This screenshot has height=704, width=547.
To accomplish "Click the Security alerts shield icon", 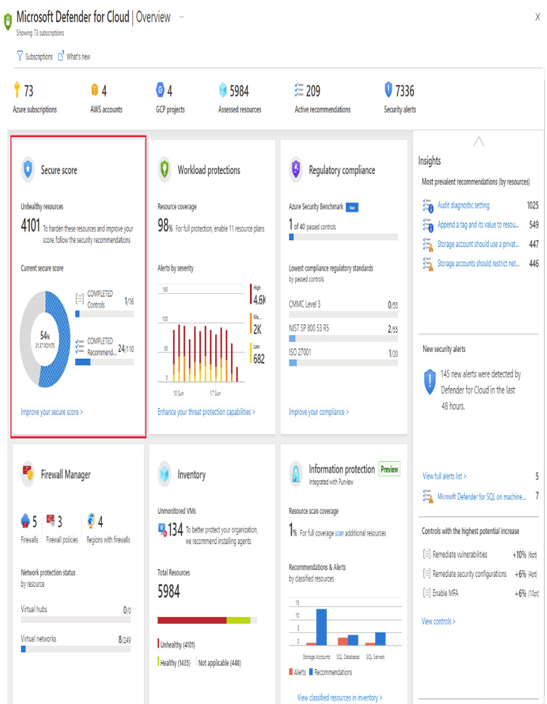I will click(388, 90).
